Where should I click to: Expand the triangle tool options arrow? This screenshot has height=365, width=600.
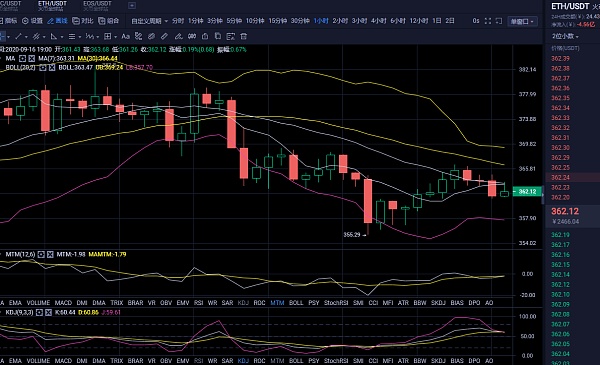[x=62, y=37]
